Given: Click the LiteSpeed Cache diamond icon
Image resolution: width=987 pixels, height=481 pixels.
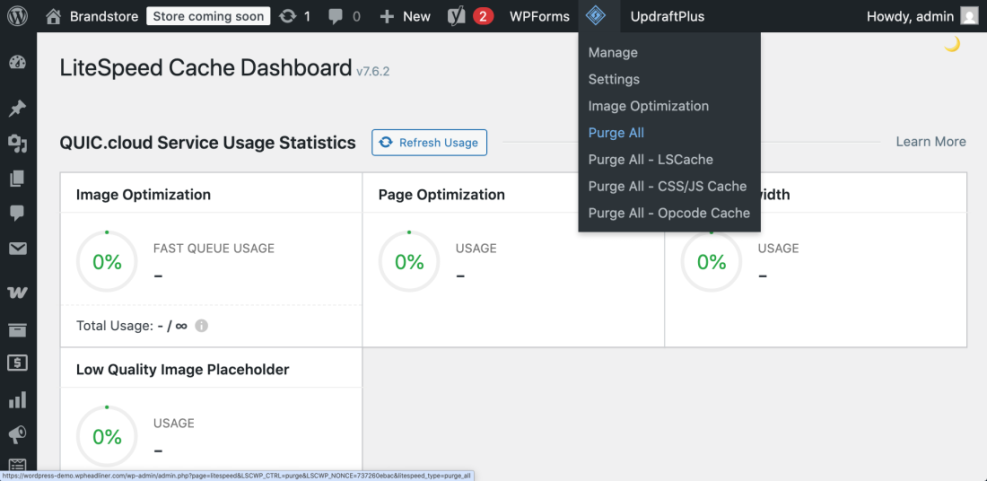Looking at the screenshot, I should [595, 16].
